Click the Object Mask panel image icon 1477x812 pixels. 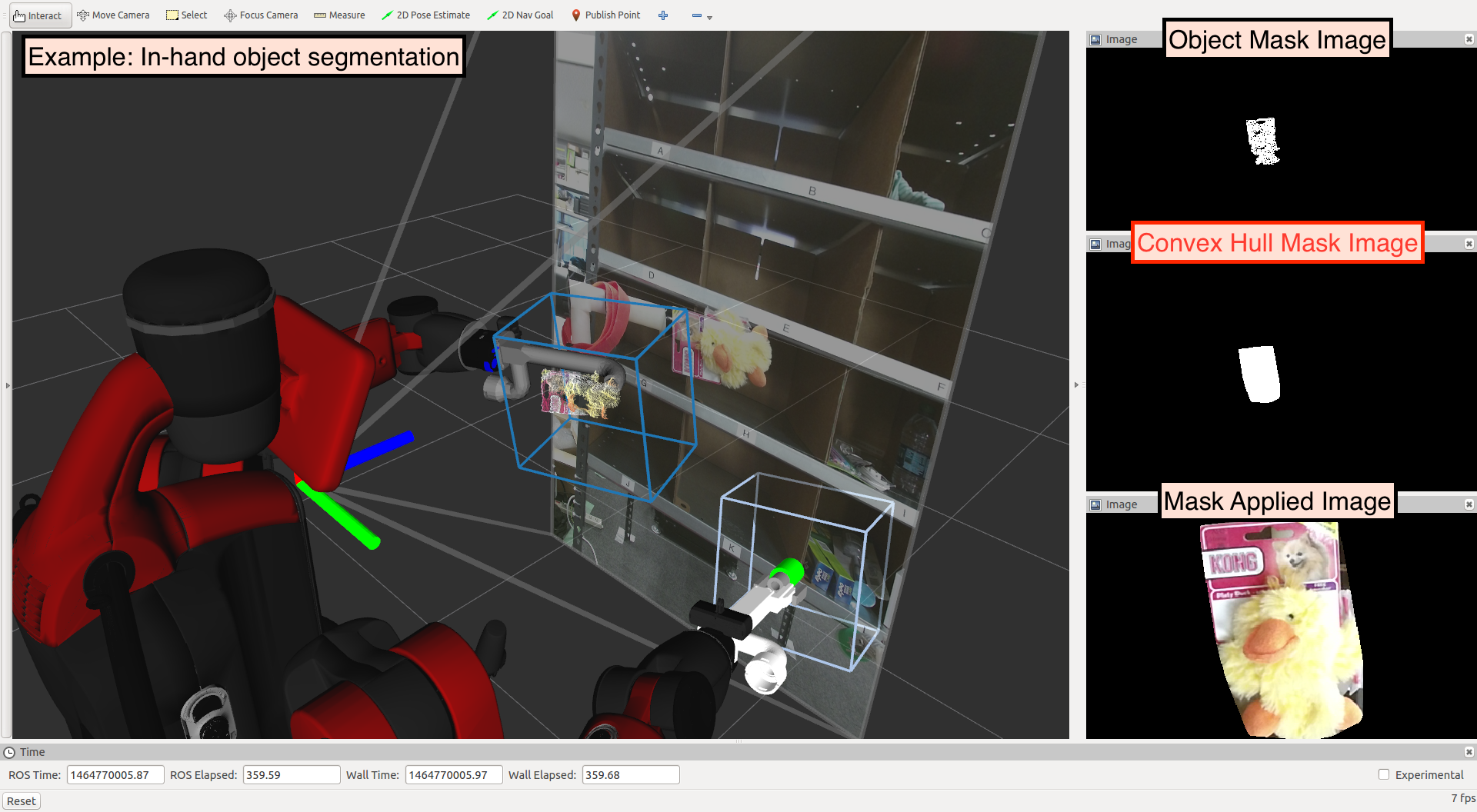coord(1095,39)
